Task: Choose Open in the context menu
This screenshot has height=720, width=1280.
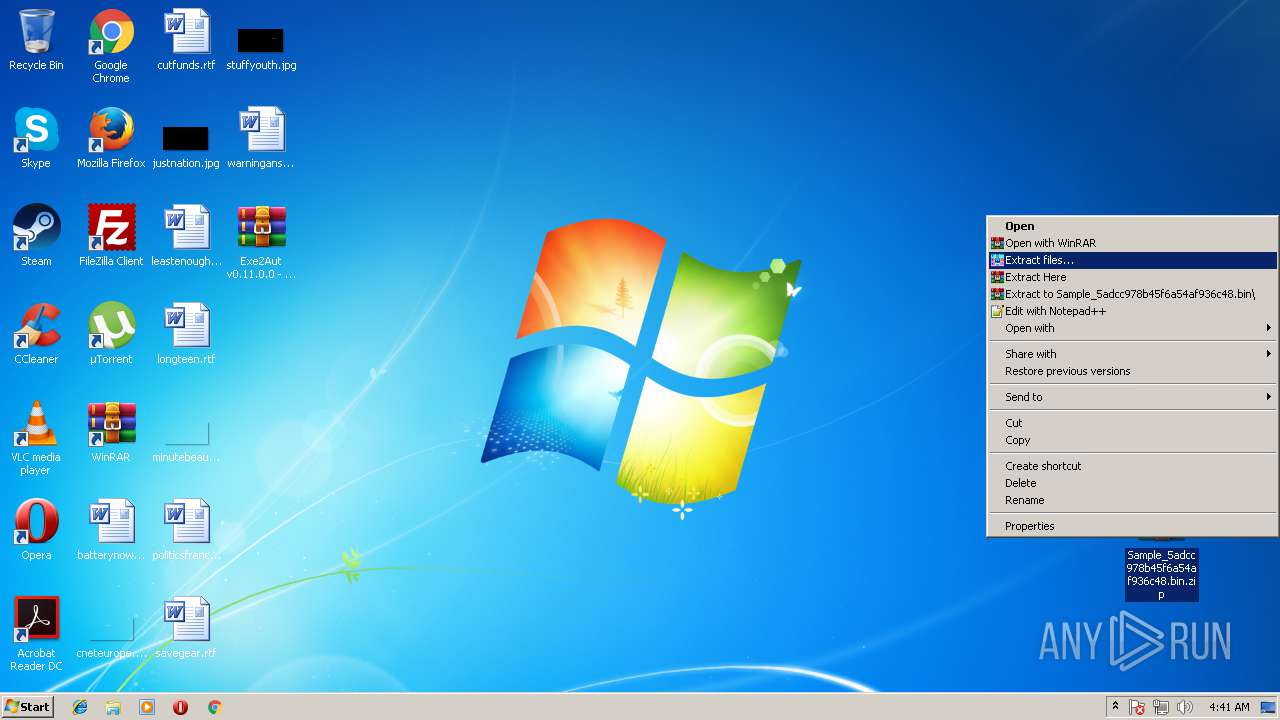Action: click(1132, 226)
